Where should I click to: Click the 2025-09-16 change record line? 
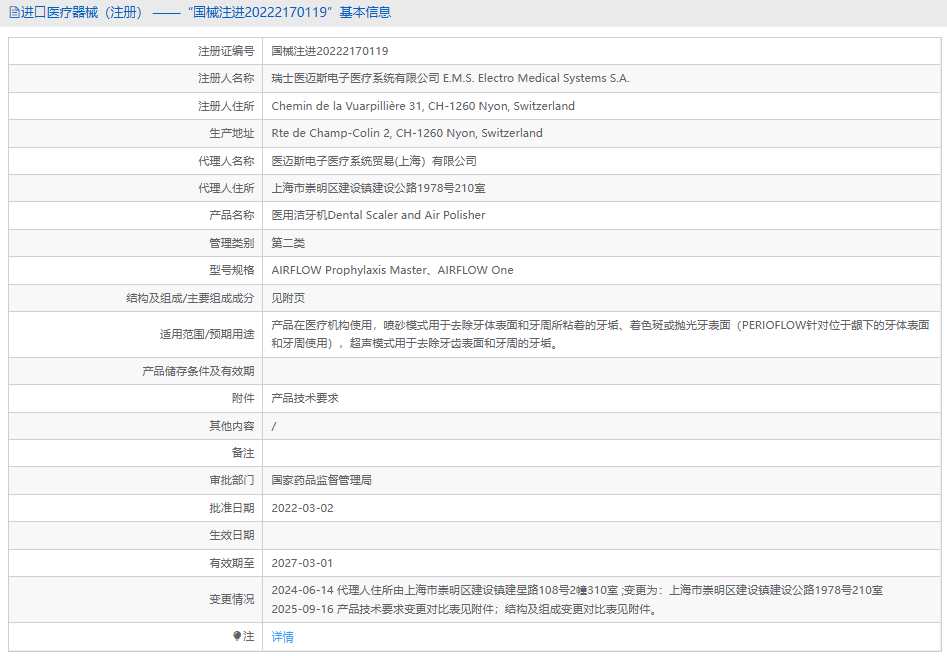(465, 609)
